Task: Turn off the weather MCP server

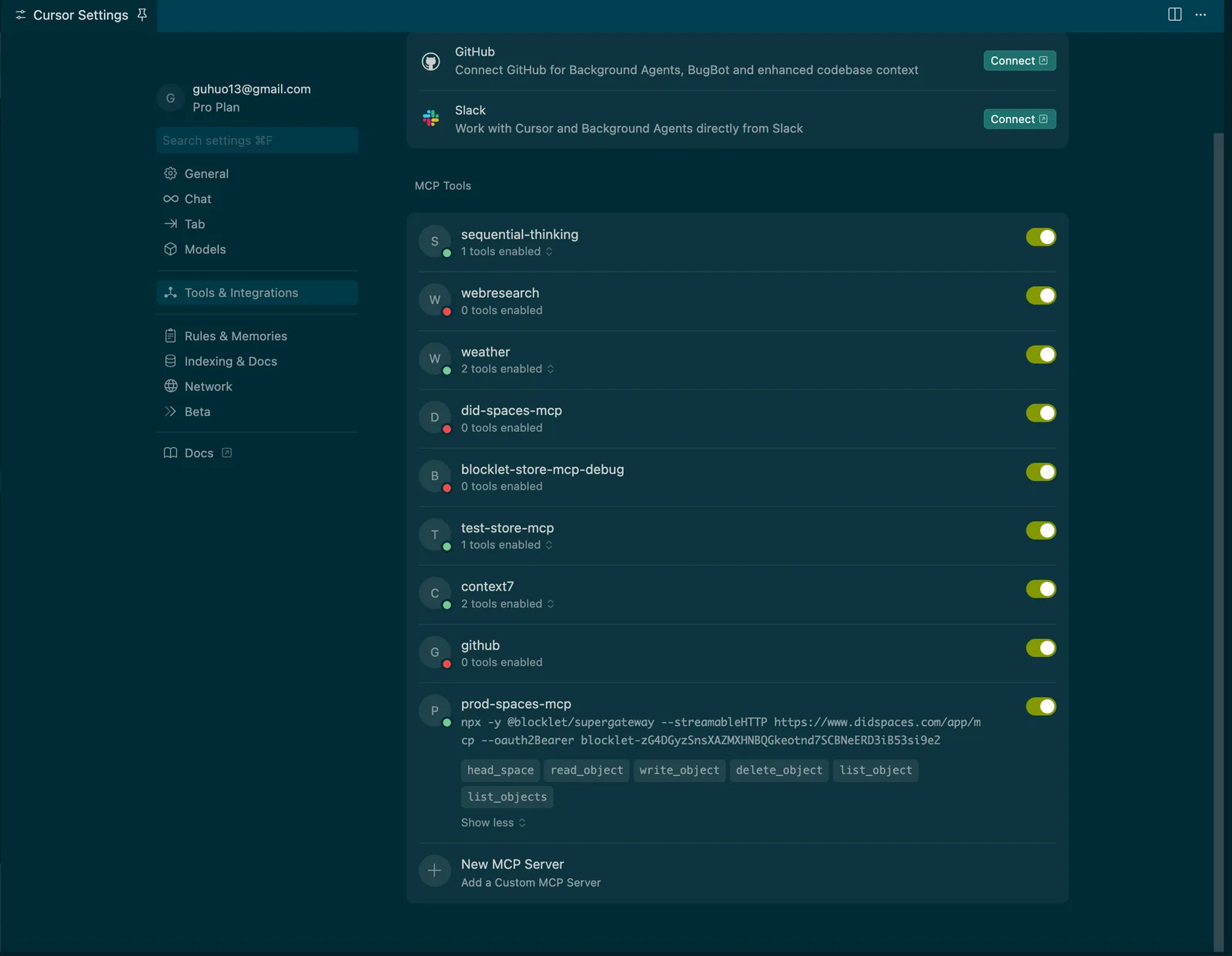Action: click(x=1041, y=354)
